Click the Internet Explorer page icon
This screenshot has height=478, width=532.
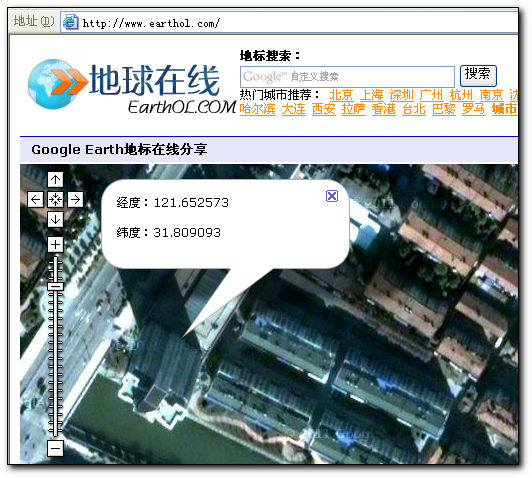click(x=71, y=22)
